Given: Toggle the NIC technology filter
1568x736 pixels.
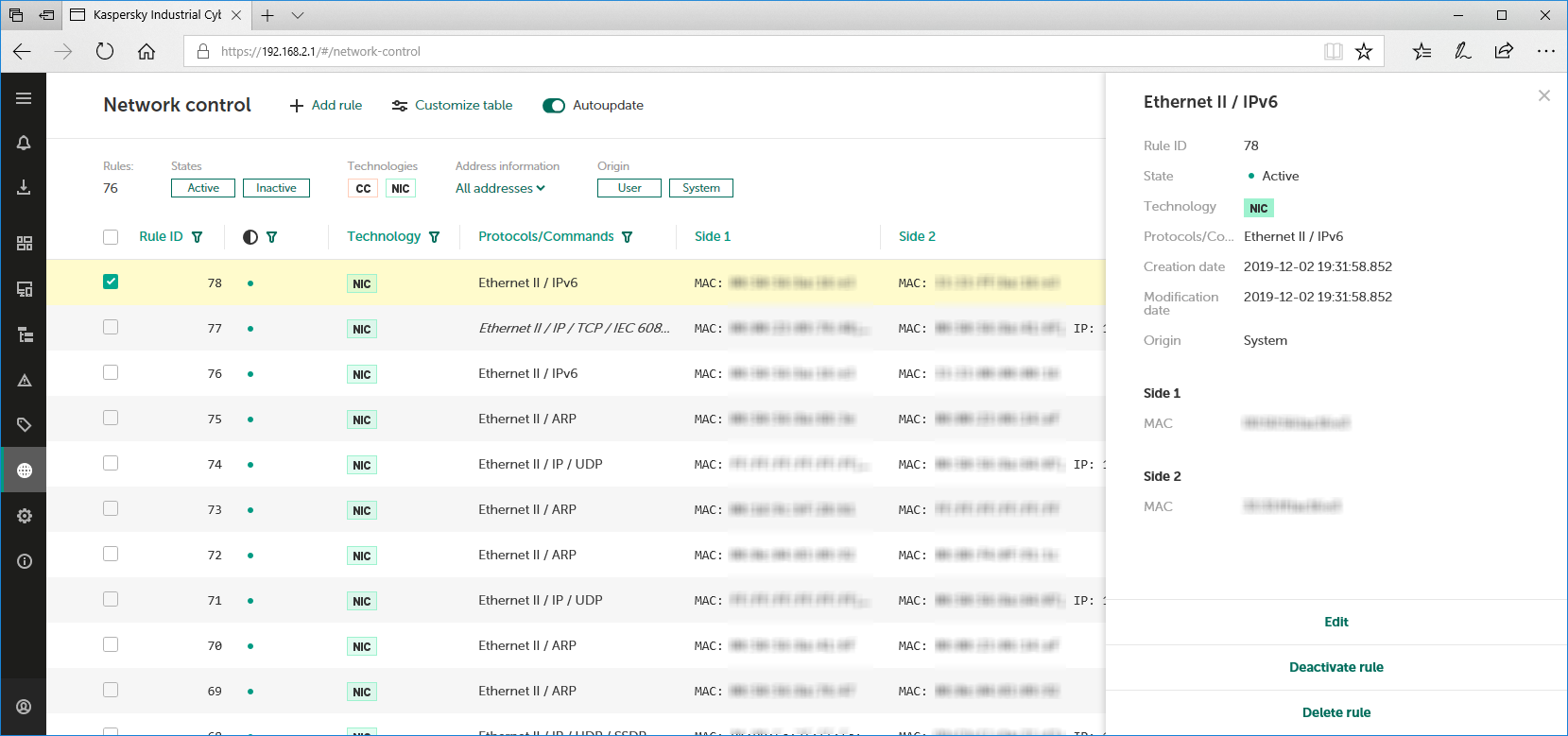Looking at the screenshot, I should coord(401,188).
